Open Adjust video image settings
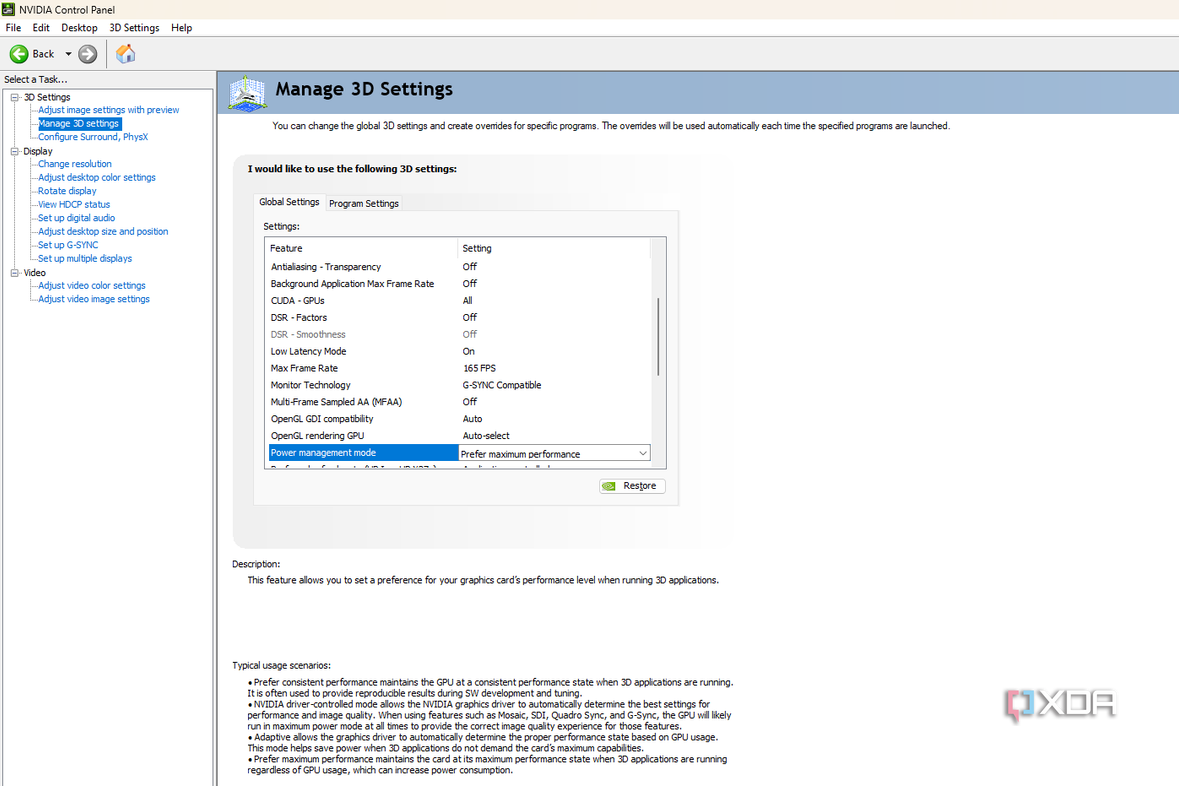The height and width of the screenshot is (786, 1179). [93, 299]
